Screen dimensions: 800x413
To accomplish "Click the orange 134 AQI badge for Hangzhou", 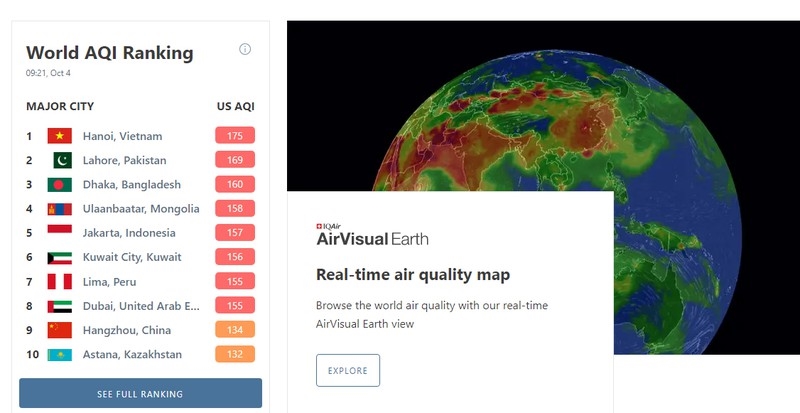I will click(235, 330).
